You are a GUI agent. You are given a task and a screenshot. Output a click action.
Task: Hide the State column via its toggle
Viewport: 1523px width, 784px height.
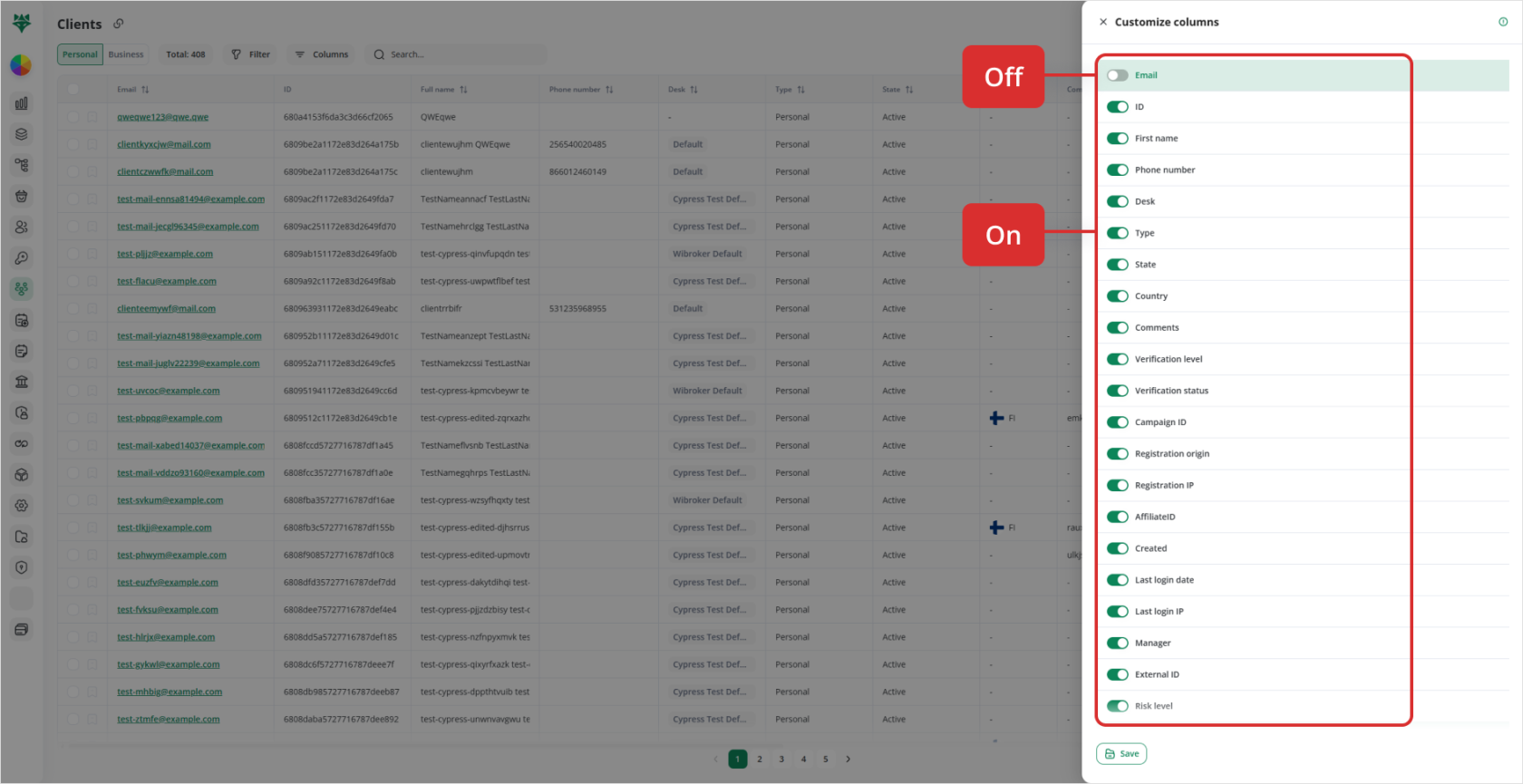click(x=1118, y=265)
